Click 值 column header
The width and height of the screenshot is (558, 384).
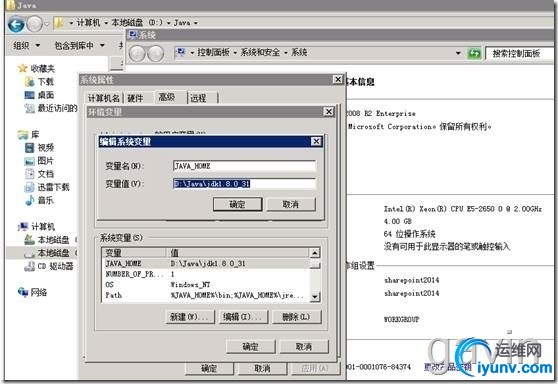pyautogui.click(x=238, y=253)
